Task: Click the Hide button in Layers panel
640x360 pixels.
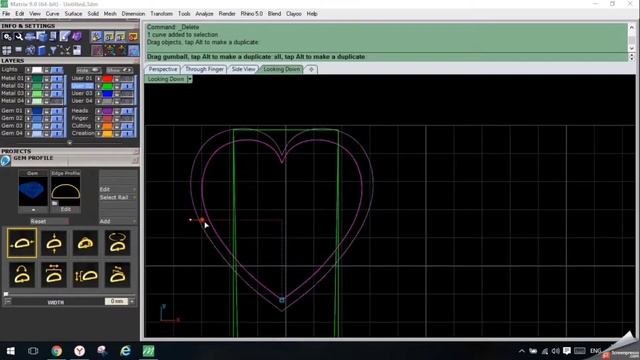Action: [x=88, y=70]
